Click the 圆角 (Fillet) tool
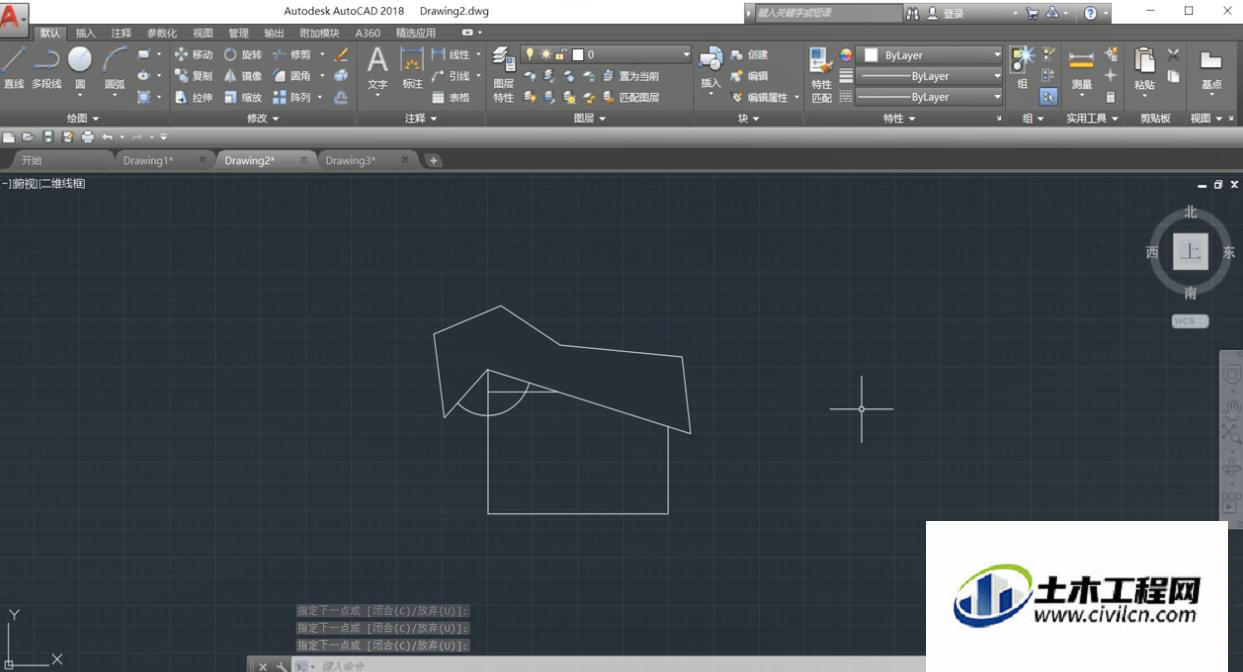 (x=292, y=76)
